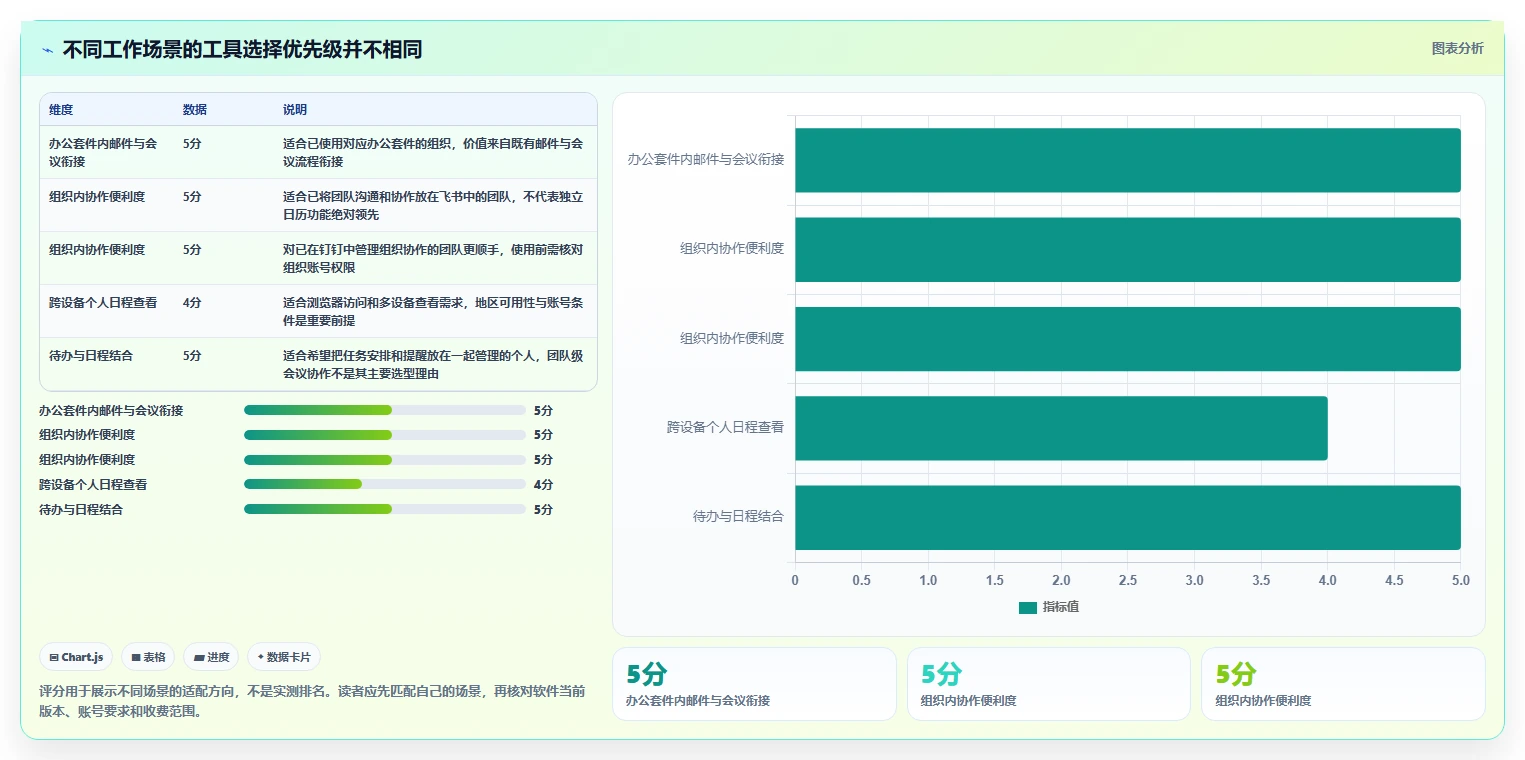The image size is (1525, 760).
Task: Click the table description mentioning 钉钉
Action: (433, 258)
